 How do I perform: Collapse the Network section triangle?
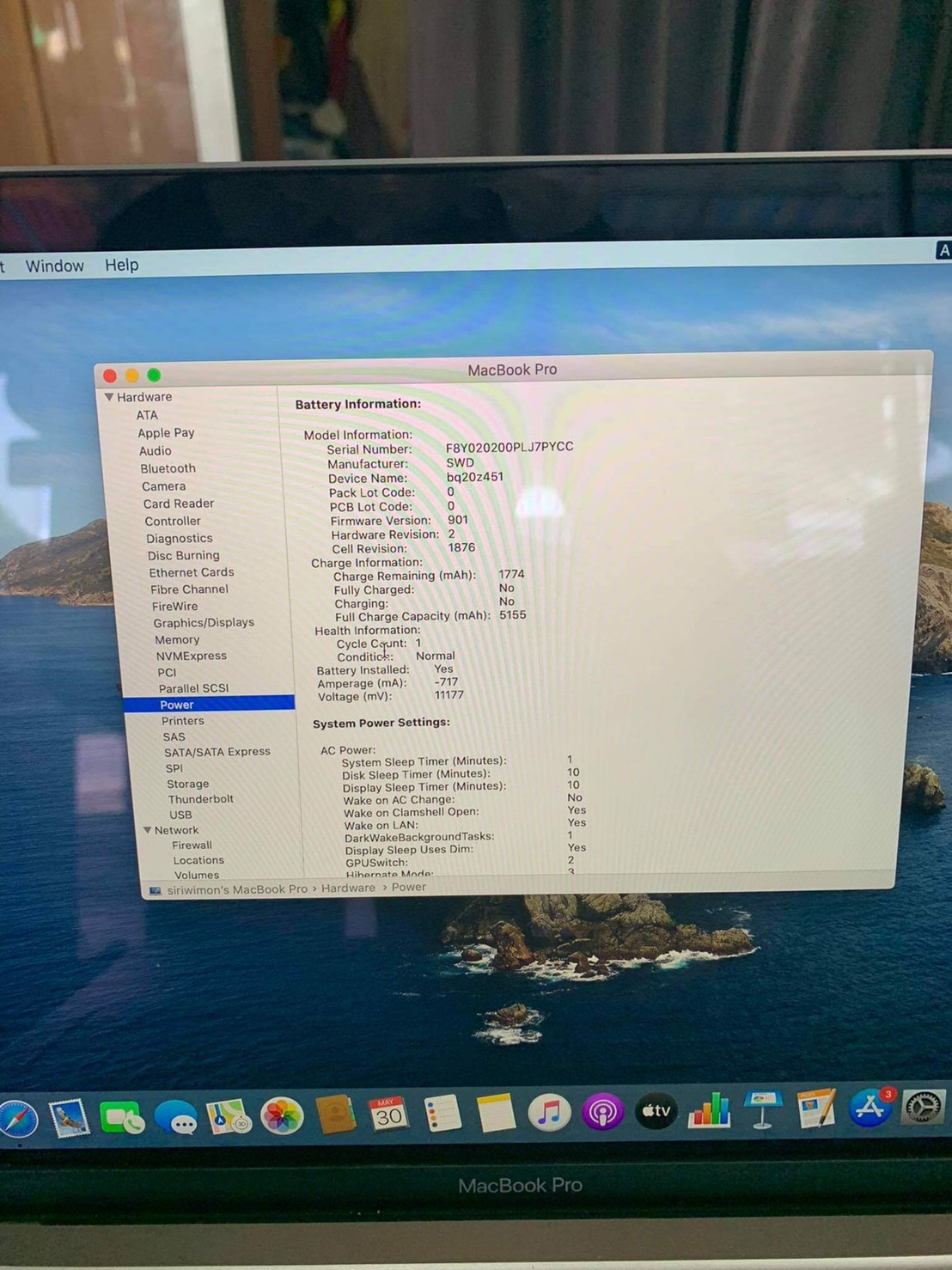148,830
